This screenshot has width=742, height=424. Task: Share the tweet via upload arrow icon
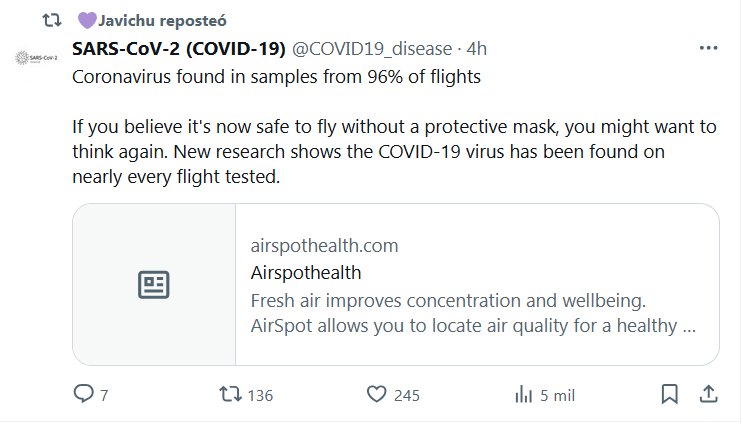(707, 393)
